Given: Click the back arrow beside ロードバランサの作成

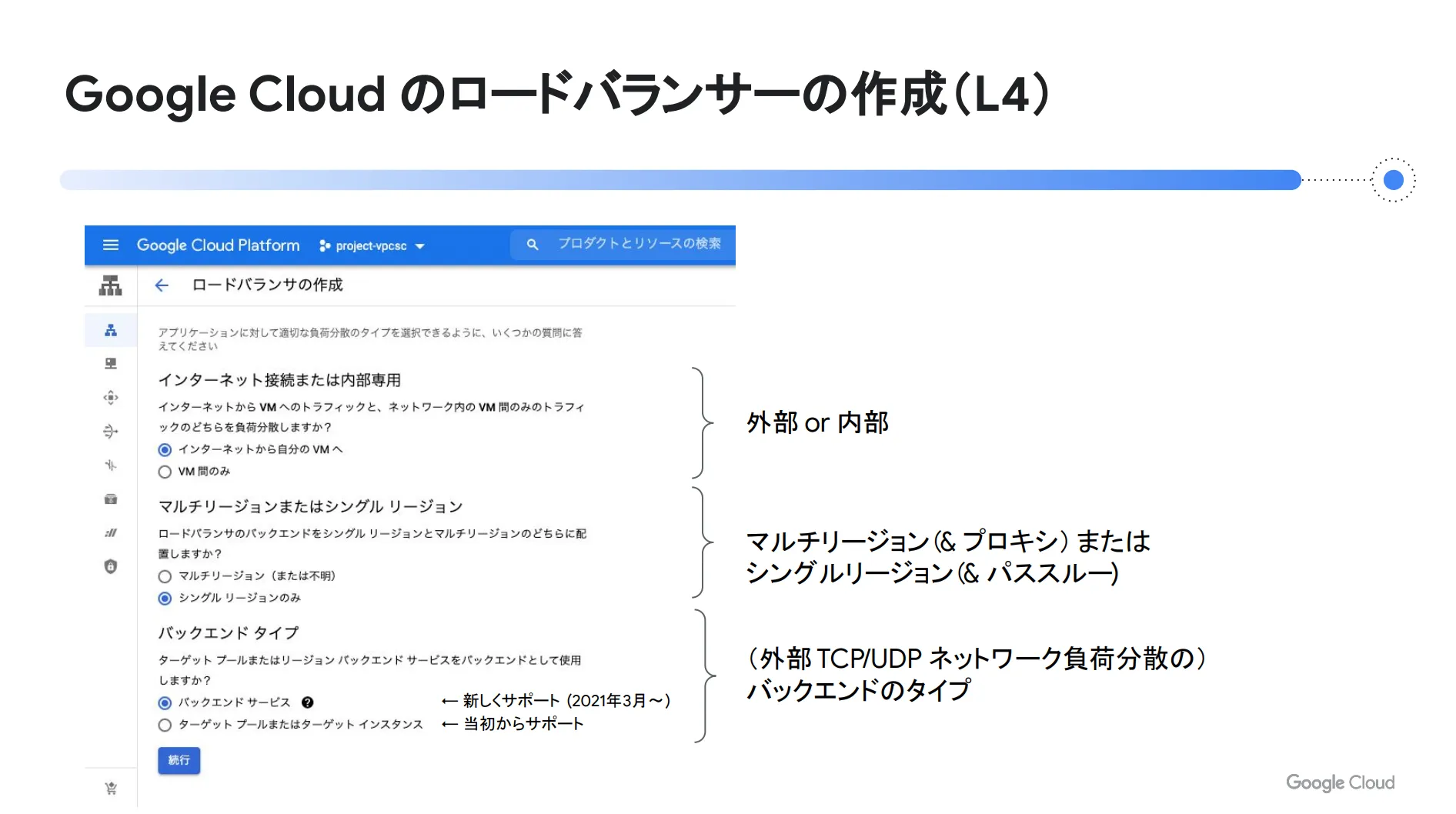Looking at the screenshot, I should [x=162, y=285].
